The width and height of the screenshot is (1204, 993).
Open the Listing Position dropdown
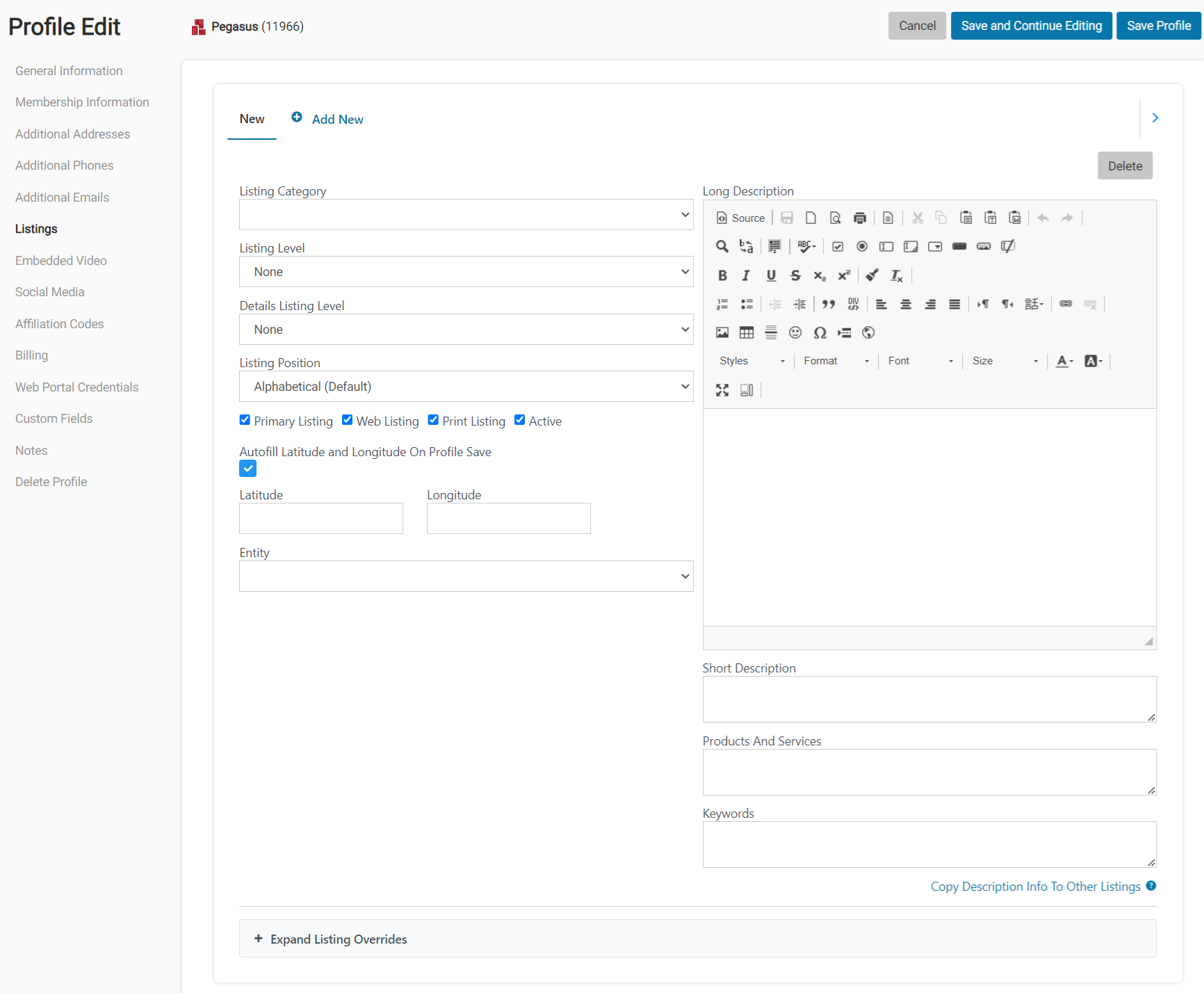[x=466, y=386]
